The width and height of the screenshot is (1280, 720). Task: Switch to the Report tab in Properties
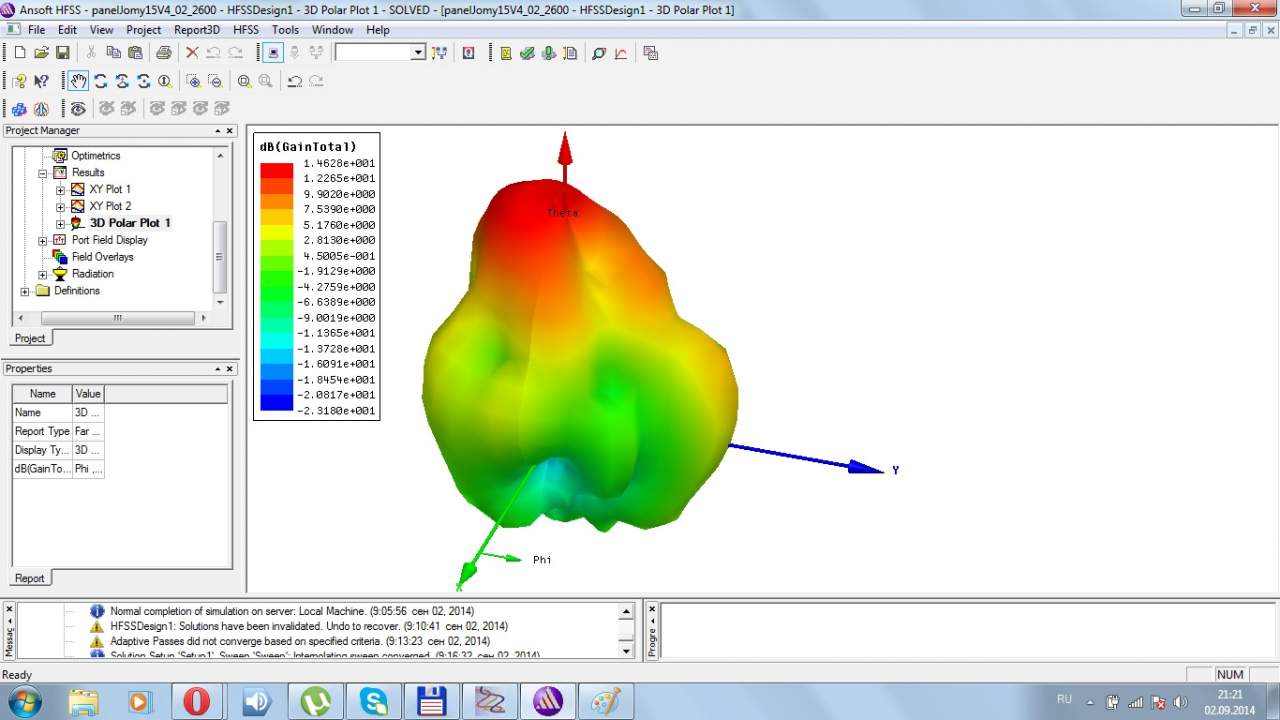[29, 578]
